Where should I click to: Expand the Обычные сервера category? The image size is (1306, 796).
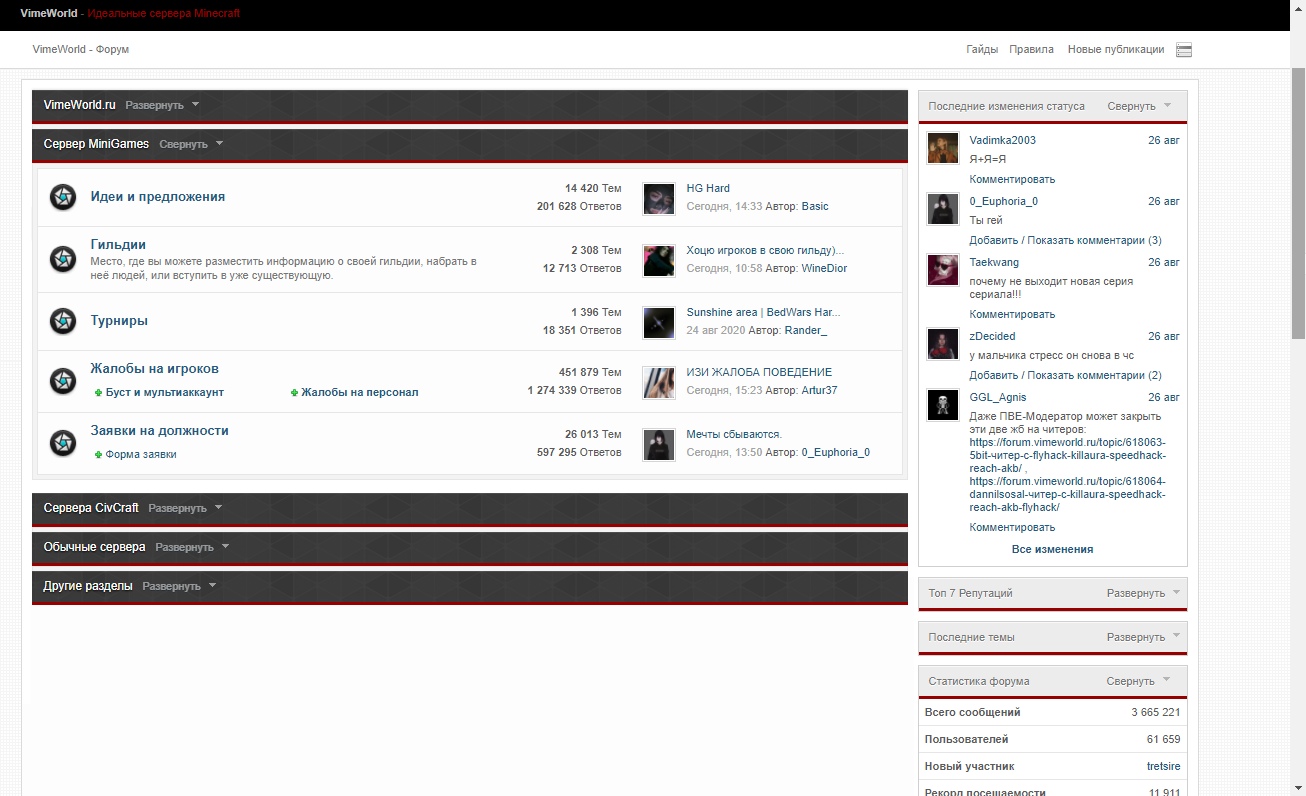(x=192, y=547)
